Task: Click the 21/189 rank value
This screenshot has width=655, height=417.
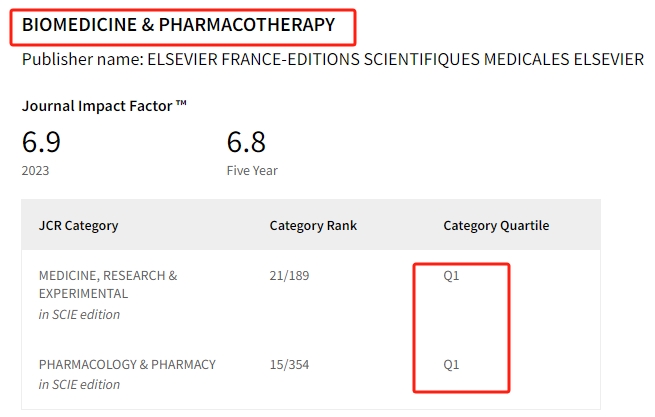Action: [289, 275]
